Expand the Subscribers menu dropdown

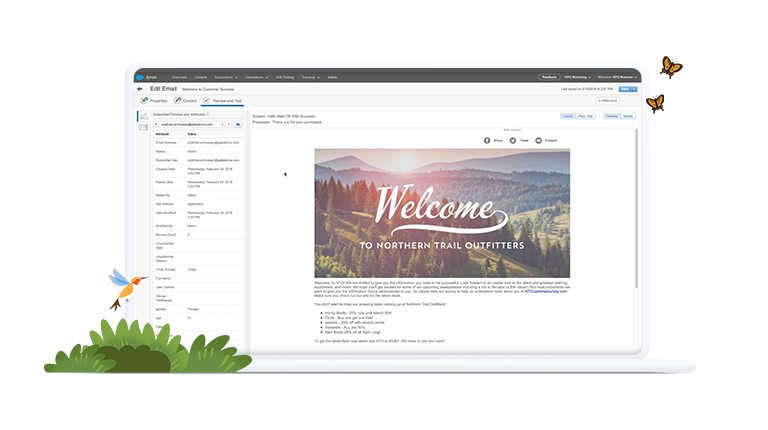[225, 76]
